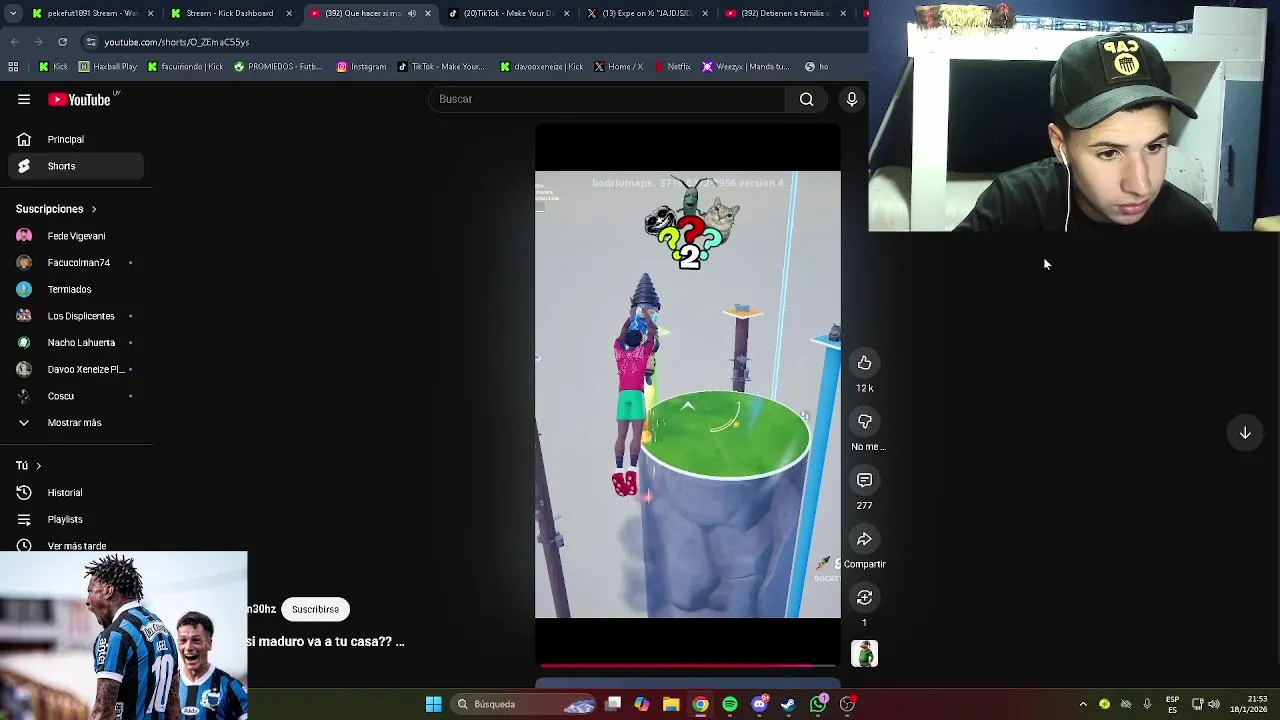The height and width of the screenshot is (720, 1280).
Task: Open Historial in the sidebar
Action: [76, 493]
